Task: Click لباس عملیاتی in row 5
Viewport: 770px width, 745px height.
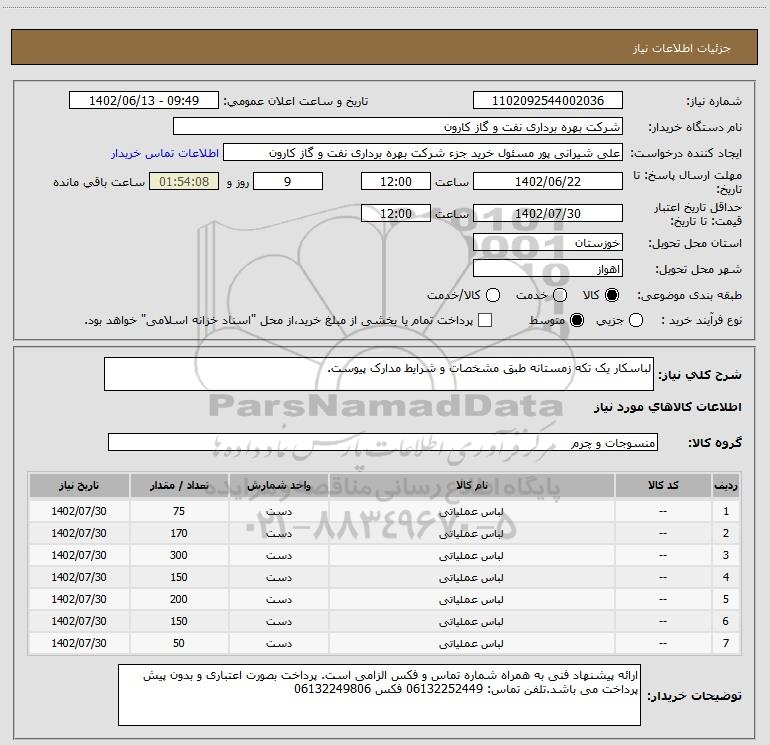Action: (x=471, y=599)
